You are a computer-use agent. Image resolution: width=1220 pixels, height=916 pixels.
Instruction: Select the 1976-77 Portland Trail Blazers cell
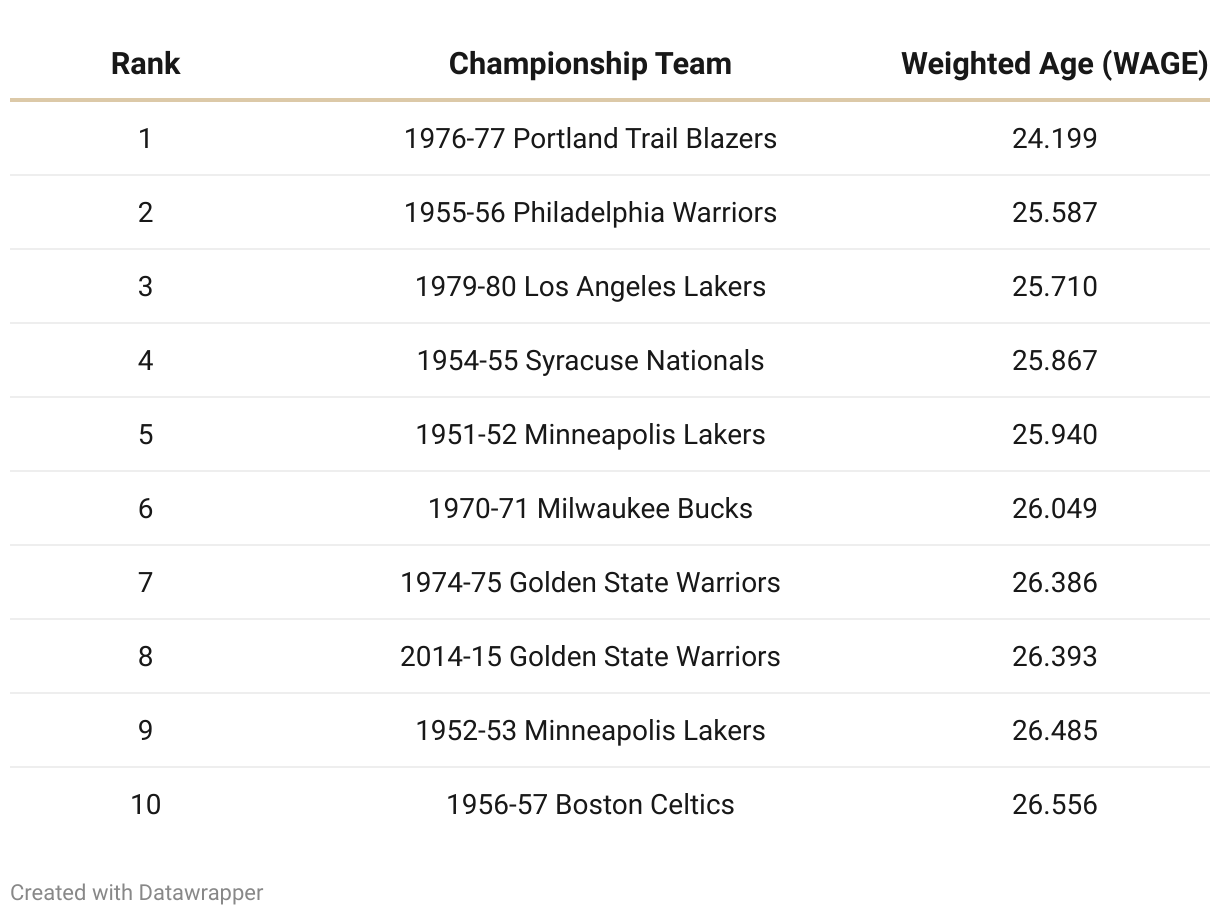[590, 138]
